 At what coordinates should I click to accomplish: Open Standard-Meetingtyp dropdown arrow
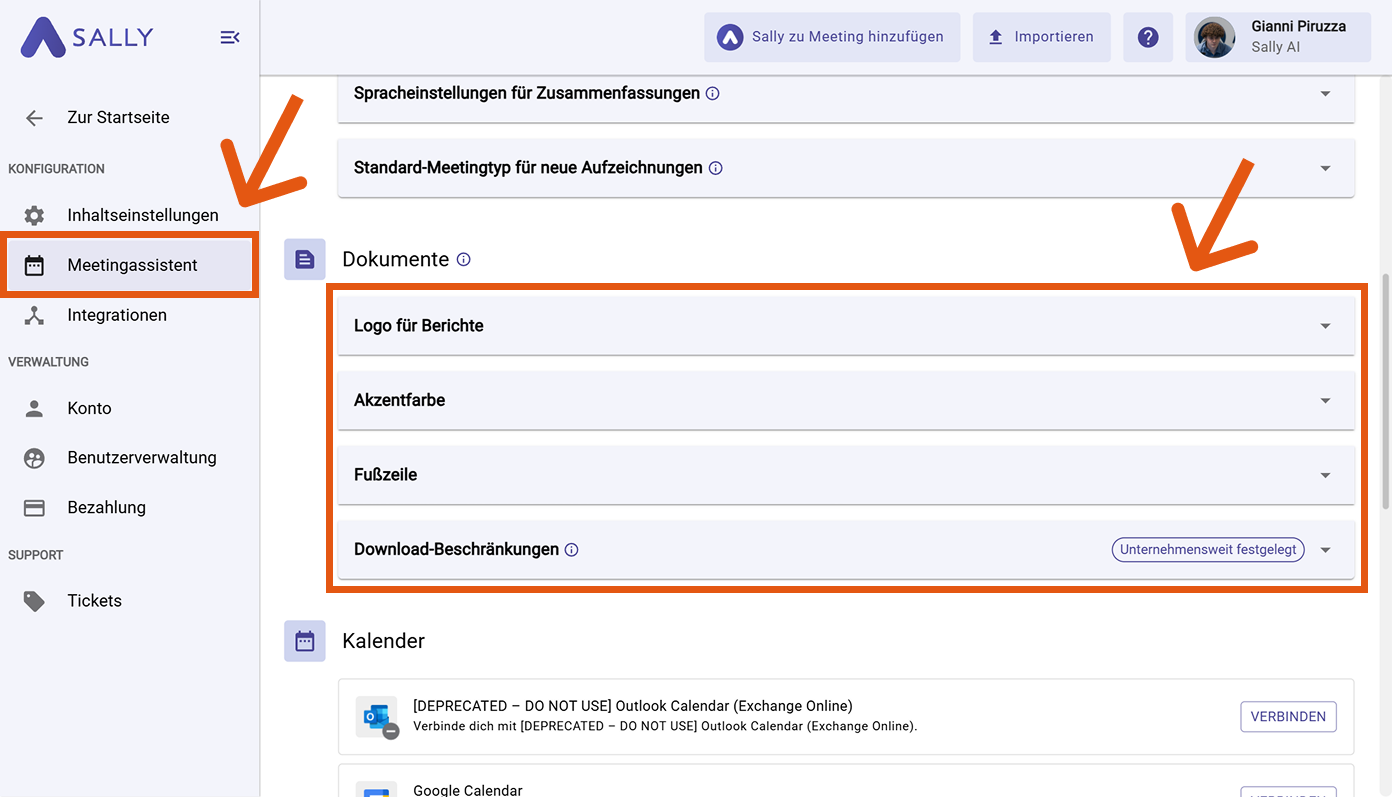1325,168
